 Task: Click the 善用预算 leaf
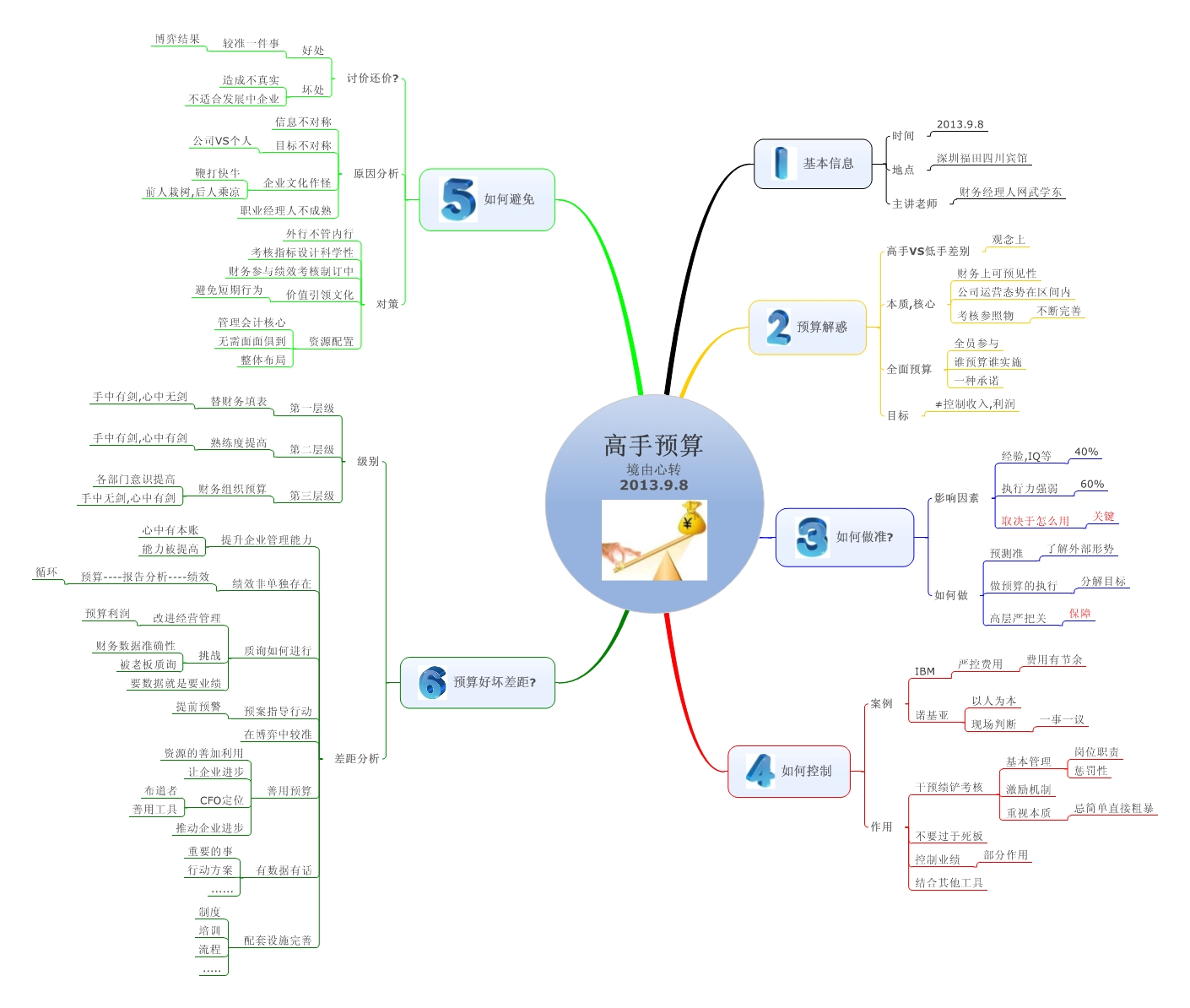(x=289, y=791)
